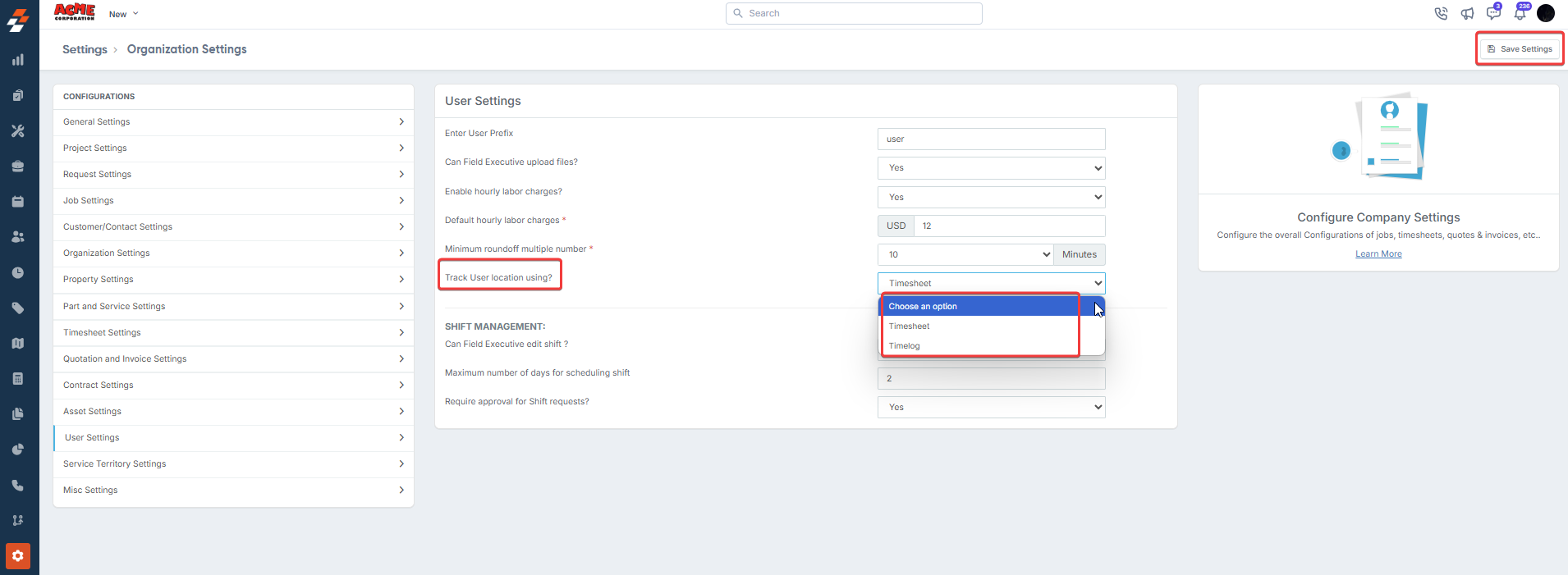Open the Require approval for Shift requests dropdown
The width and height of the screenshot is (1568, 575).
pyautogui.click(x=992, y=407)
